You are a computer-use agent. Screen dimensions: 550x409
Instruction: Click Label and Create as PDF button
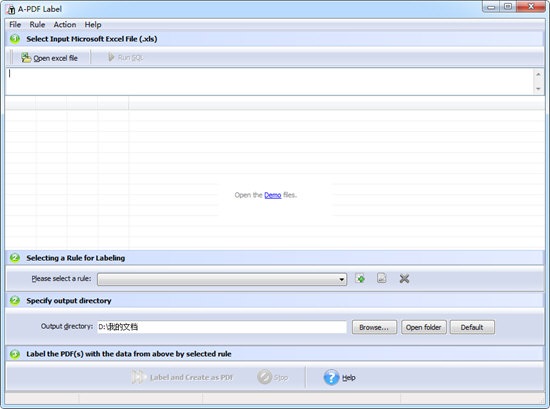click(182, 377)
